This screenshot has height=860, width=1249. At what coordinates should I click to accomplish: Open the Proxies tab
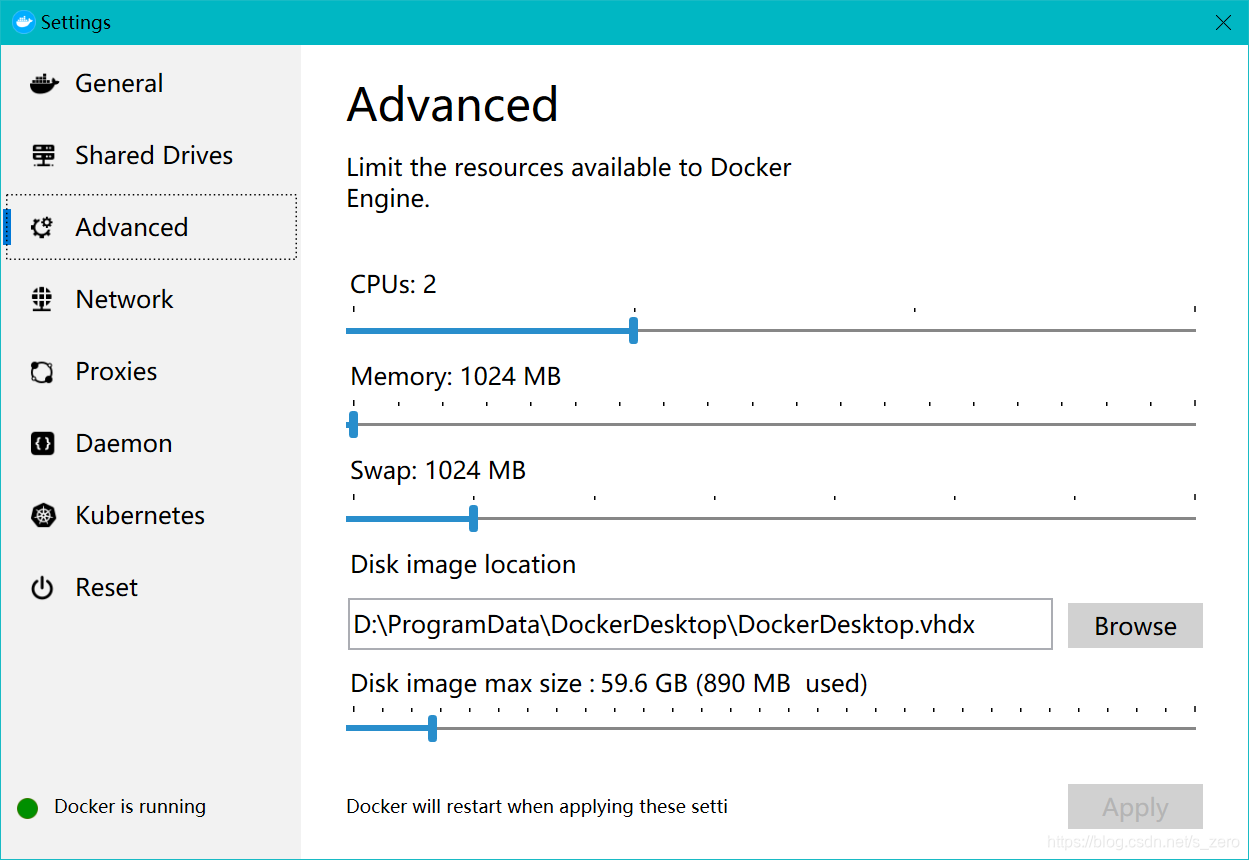(x=151, y=372)
